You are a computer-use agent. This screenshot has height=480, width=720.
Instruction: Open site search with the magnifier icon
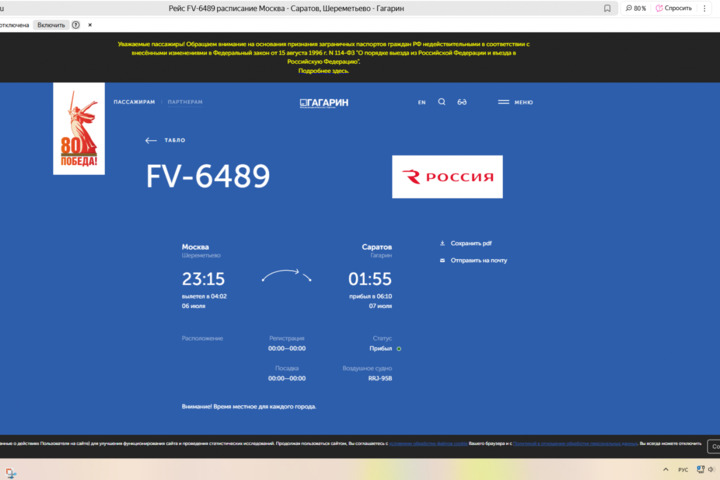441,102
